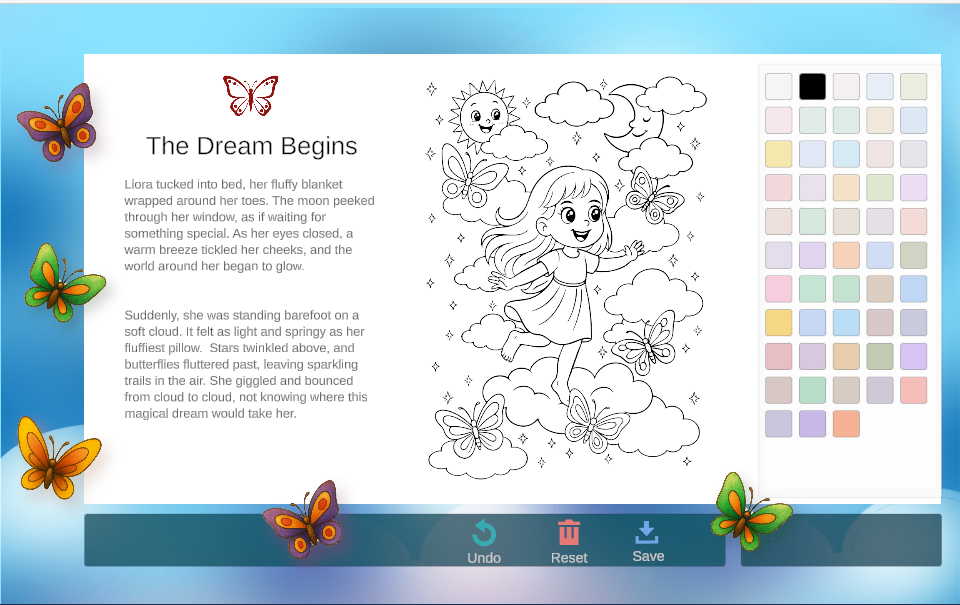Click the Undo text label
The height and width of the screenshot is (605, 960).
pos(484,558)
